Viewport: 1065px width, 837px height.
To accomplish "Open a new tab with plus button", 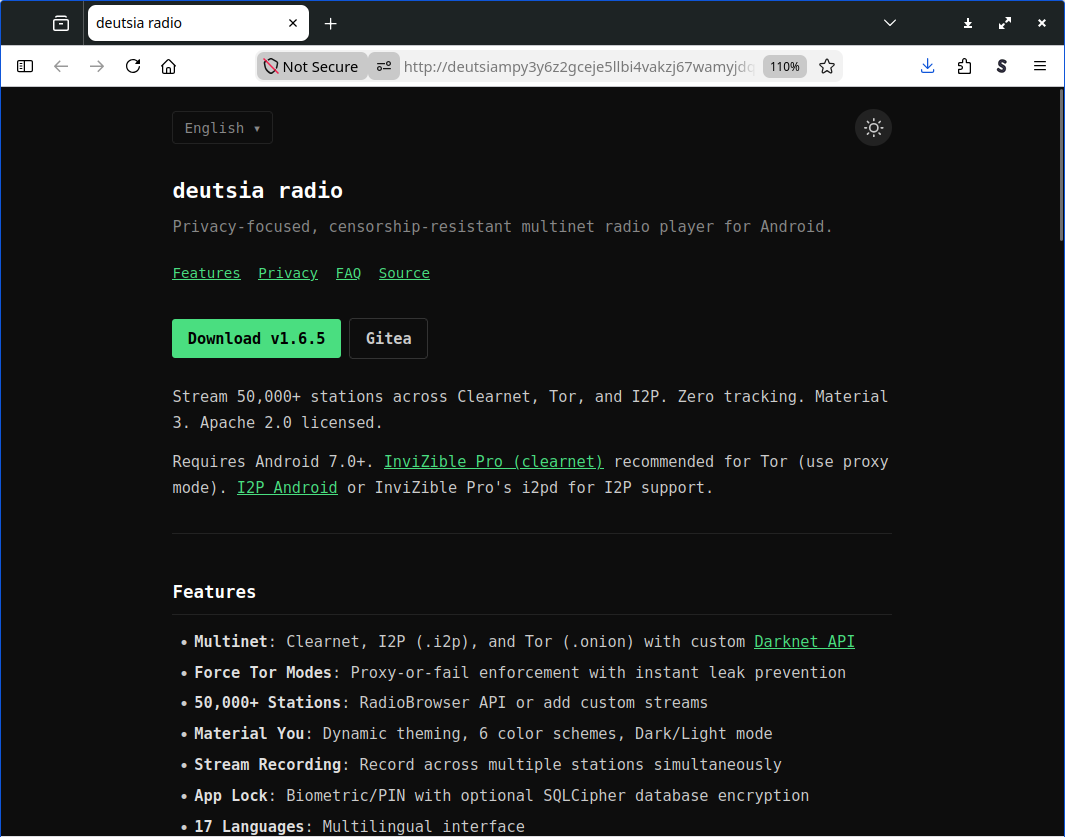I will coord(331,24).
